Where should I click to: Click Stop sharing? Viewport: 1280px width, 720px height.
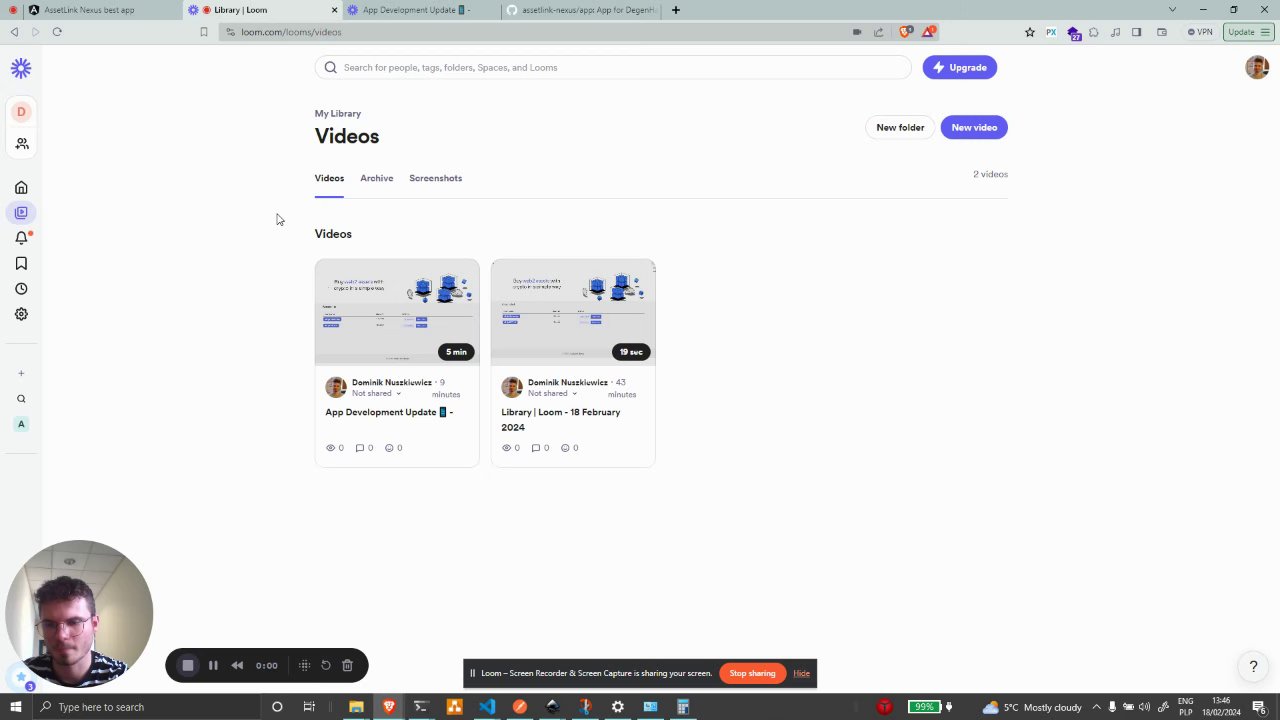tap(752, 674)
